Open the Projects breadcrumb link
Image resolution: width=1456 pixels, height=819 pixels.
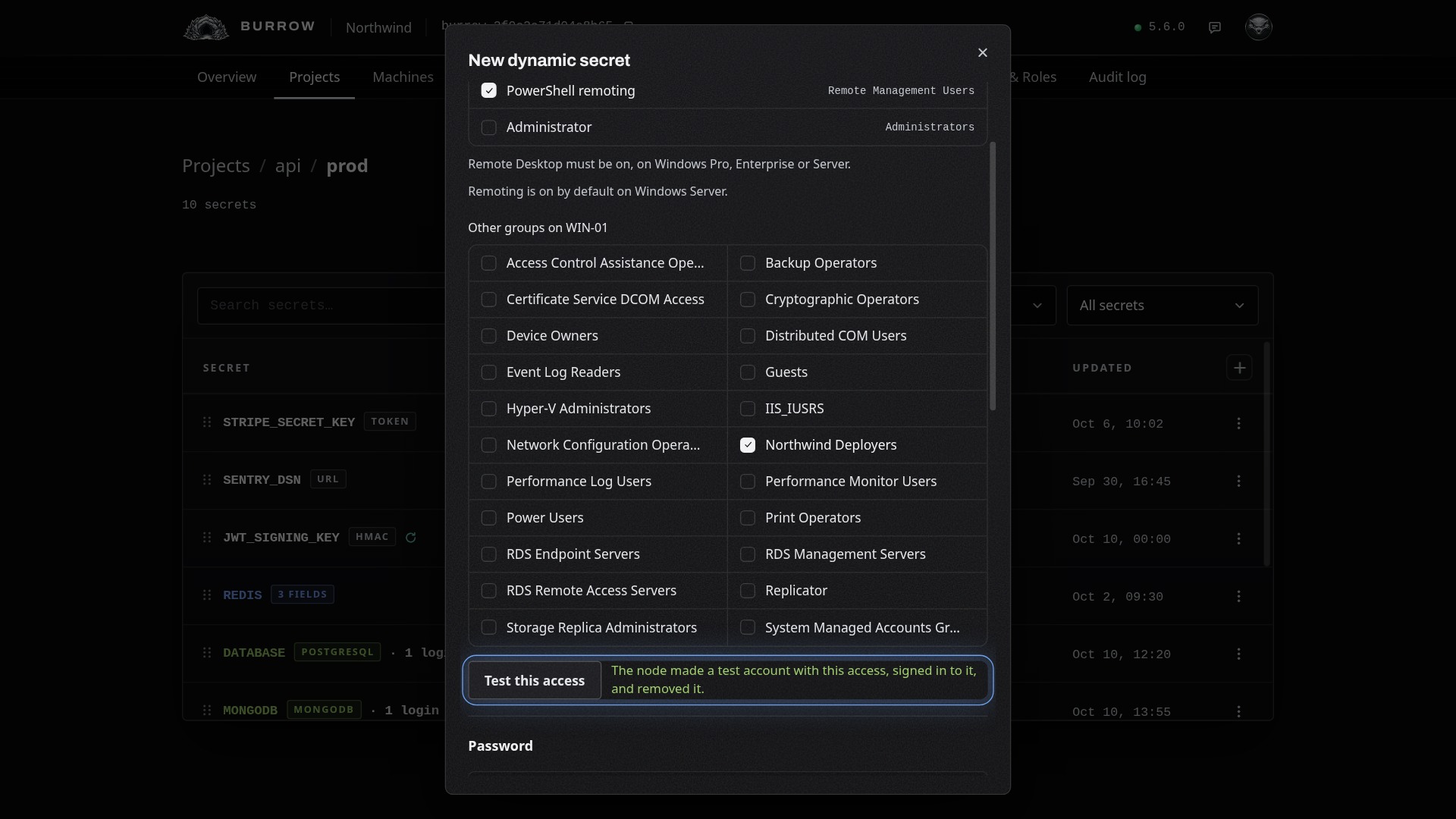(x=216, y=165)
